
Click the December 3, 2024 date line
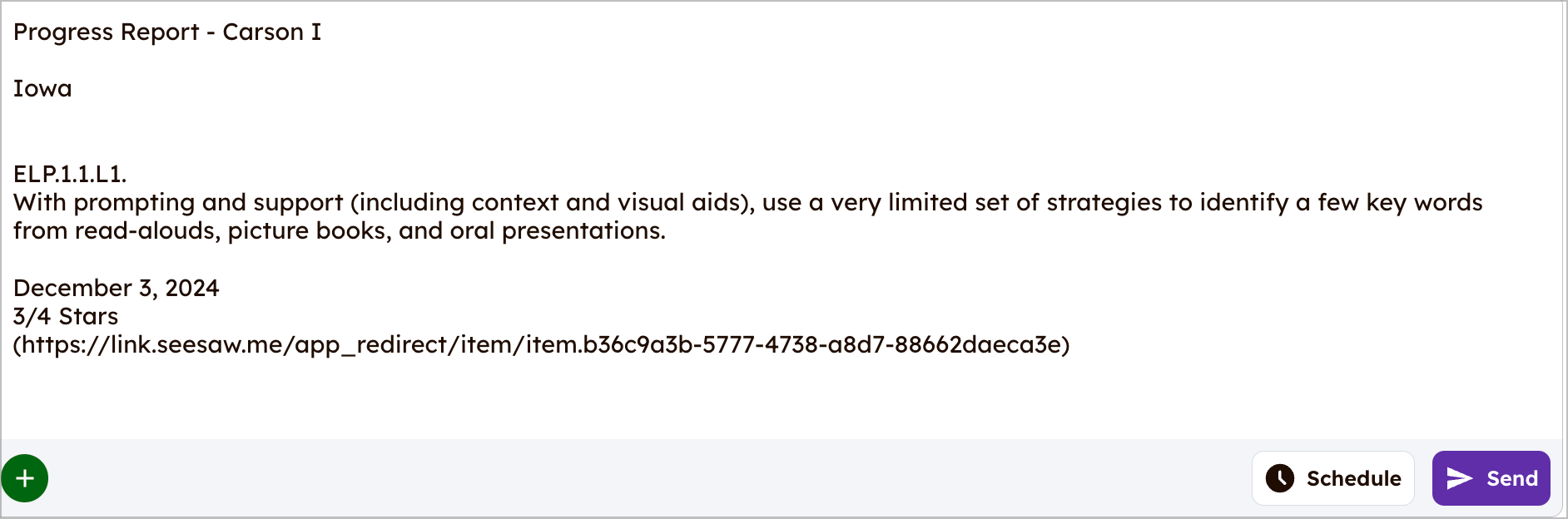click(117, 288)
